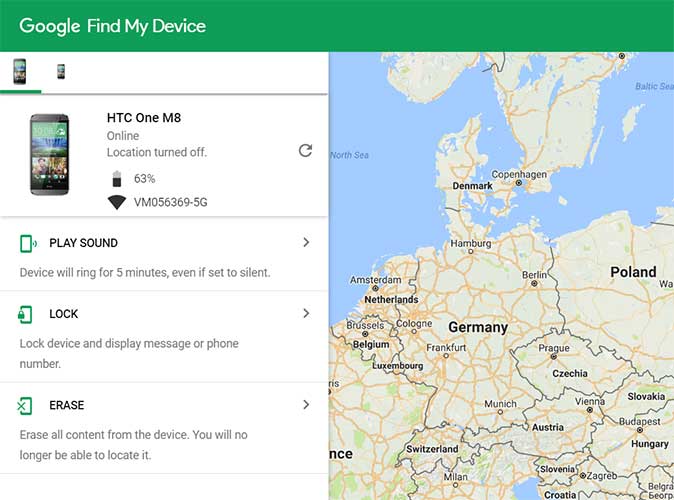
Task: Click the Online status text
Action: pos(123,135)
